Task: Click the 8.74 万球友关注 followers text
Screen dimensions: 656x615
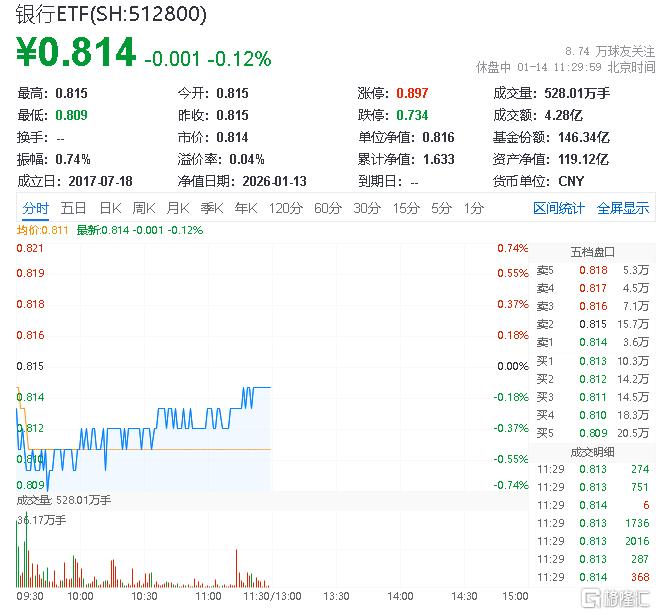Action: (x=610, y=51)
